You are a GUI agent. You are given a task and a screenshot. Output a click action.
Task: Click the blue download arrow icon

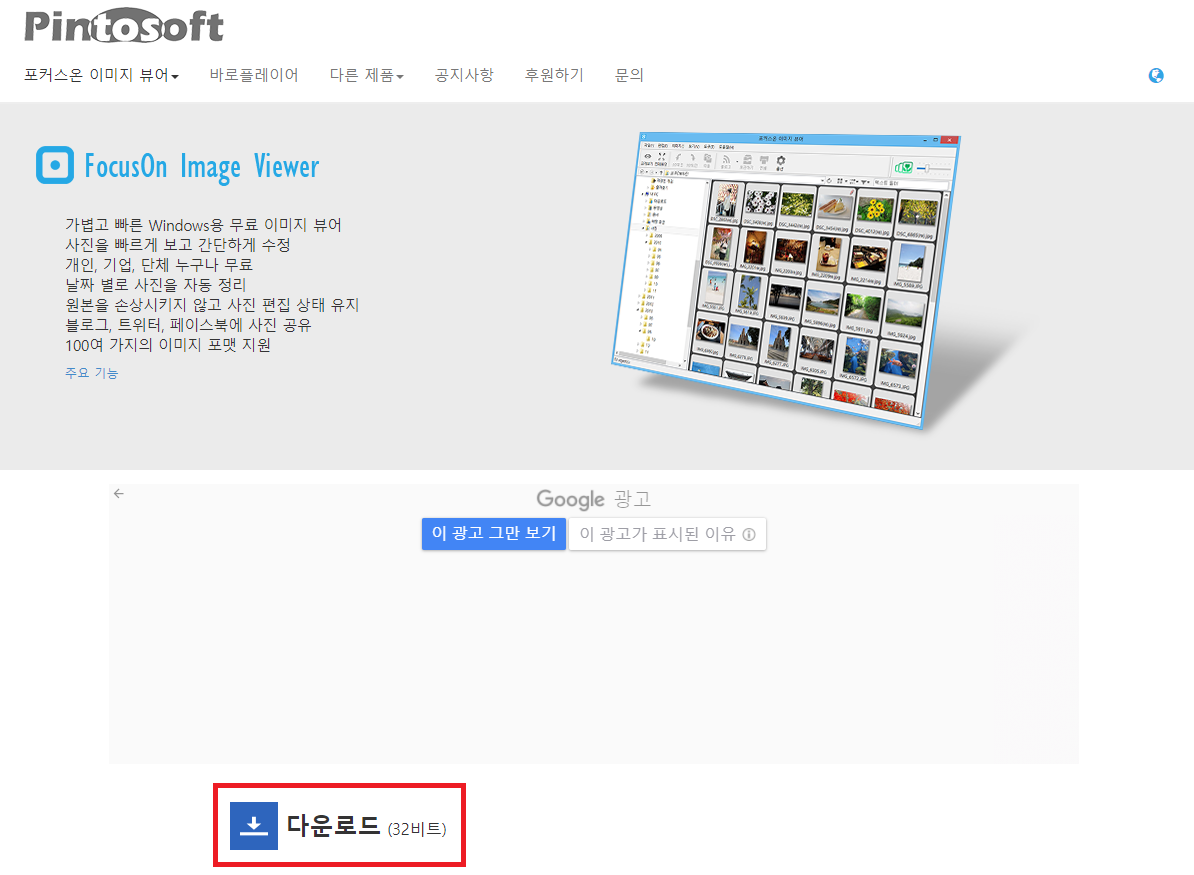pyautogui.click(x=254, y=826)
